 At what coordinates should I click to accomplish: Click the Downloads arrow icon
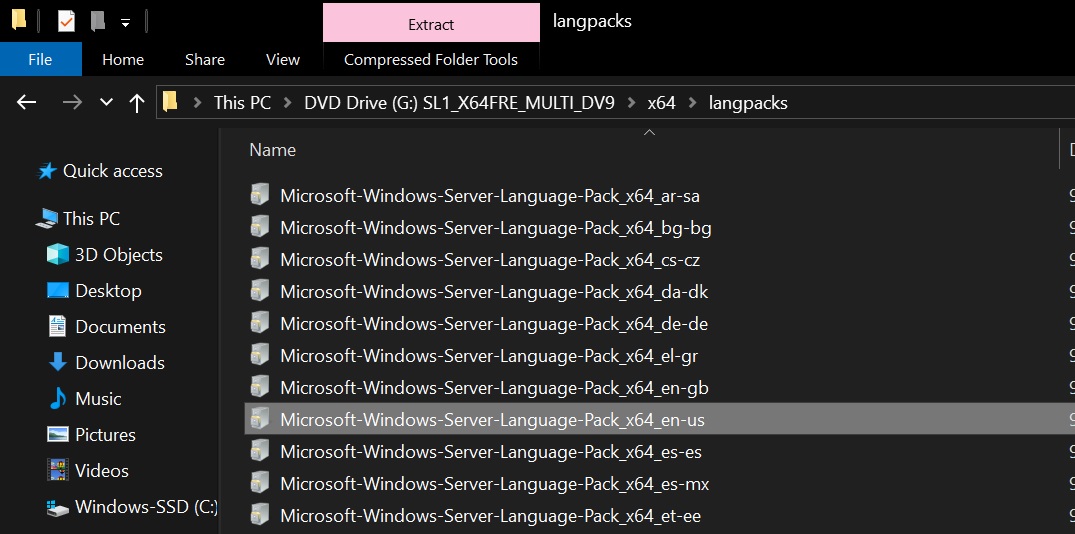coord(58,363)
